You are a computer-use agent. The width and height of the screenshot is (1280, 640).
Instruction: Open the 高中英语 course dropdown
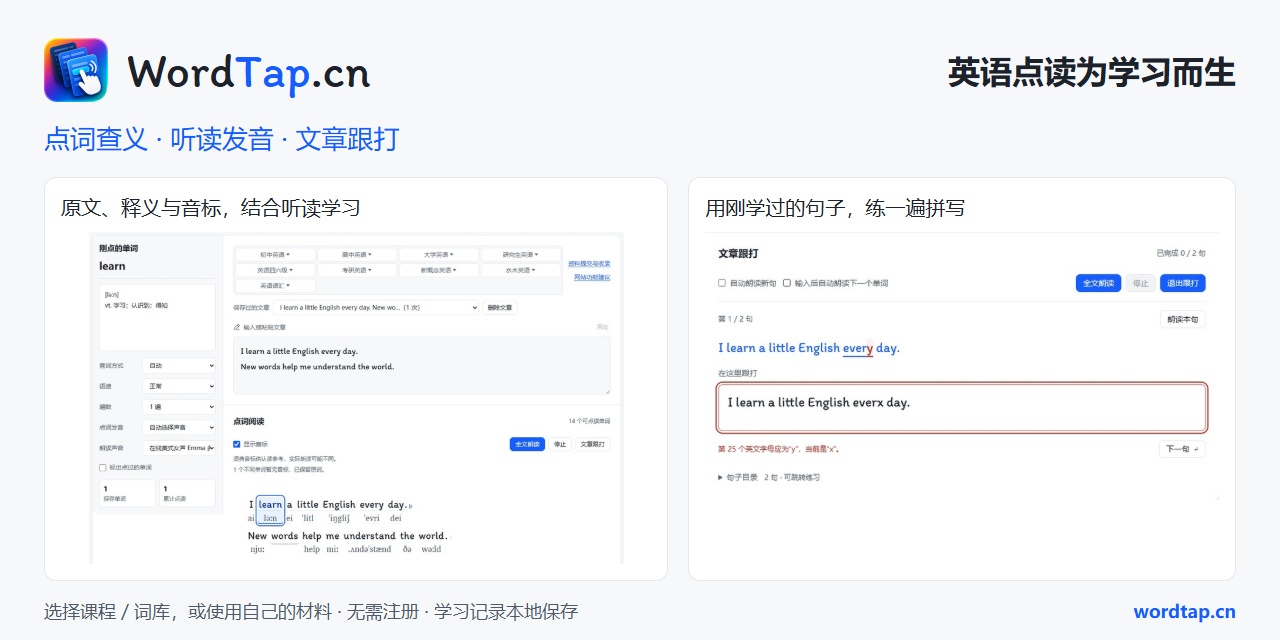coord(357,255)
